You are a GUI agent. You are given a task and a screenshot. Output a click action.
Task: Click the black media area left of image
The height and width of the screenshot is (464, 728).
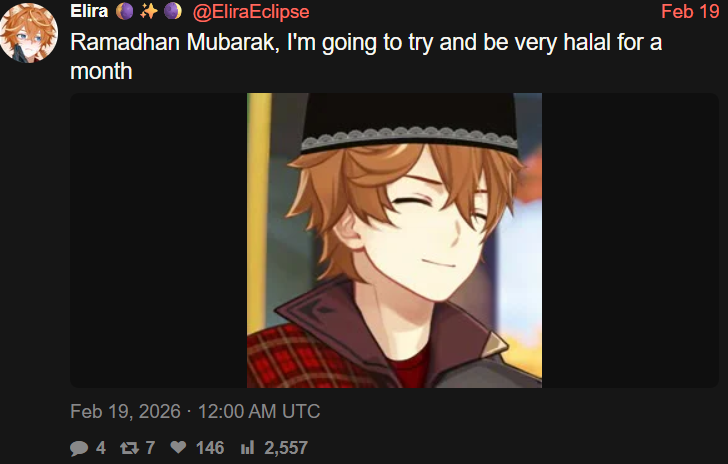158,240
